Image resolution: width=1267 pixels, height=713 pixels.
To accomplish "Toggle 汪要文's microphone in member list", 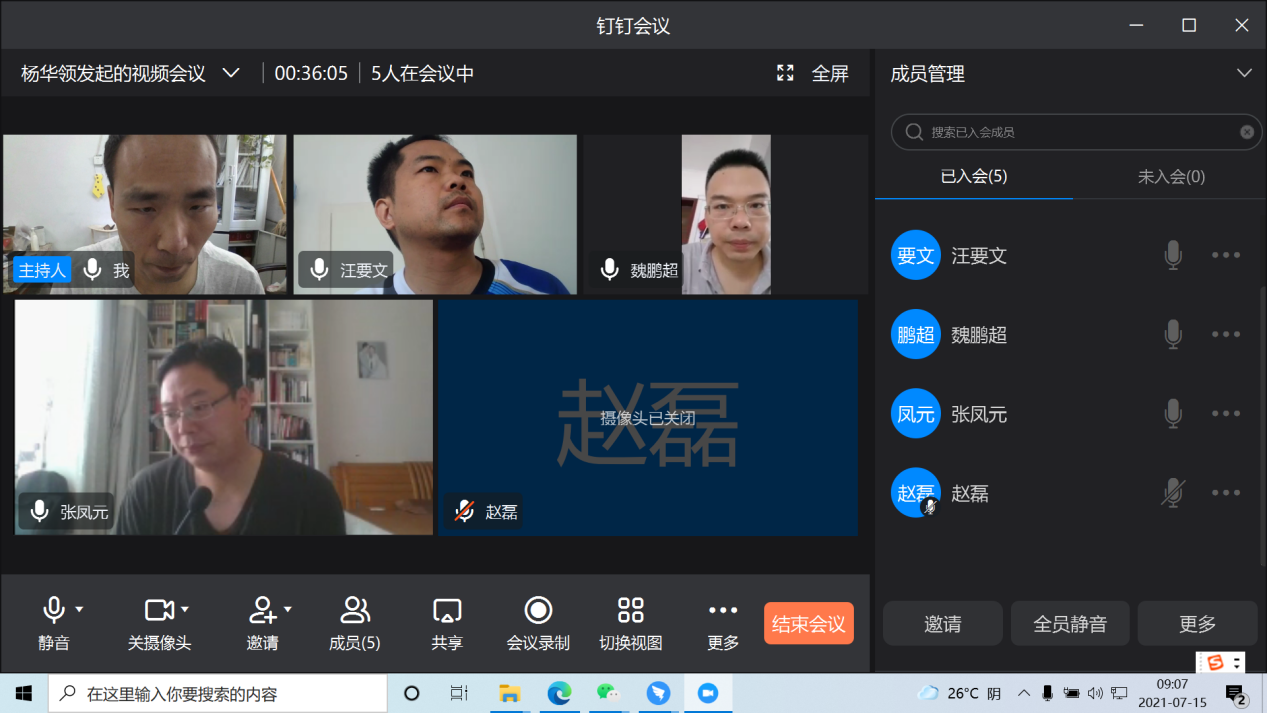I will coord(1173,255).
